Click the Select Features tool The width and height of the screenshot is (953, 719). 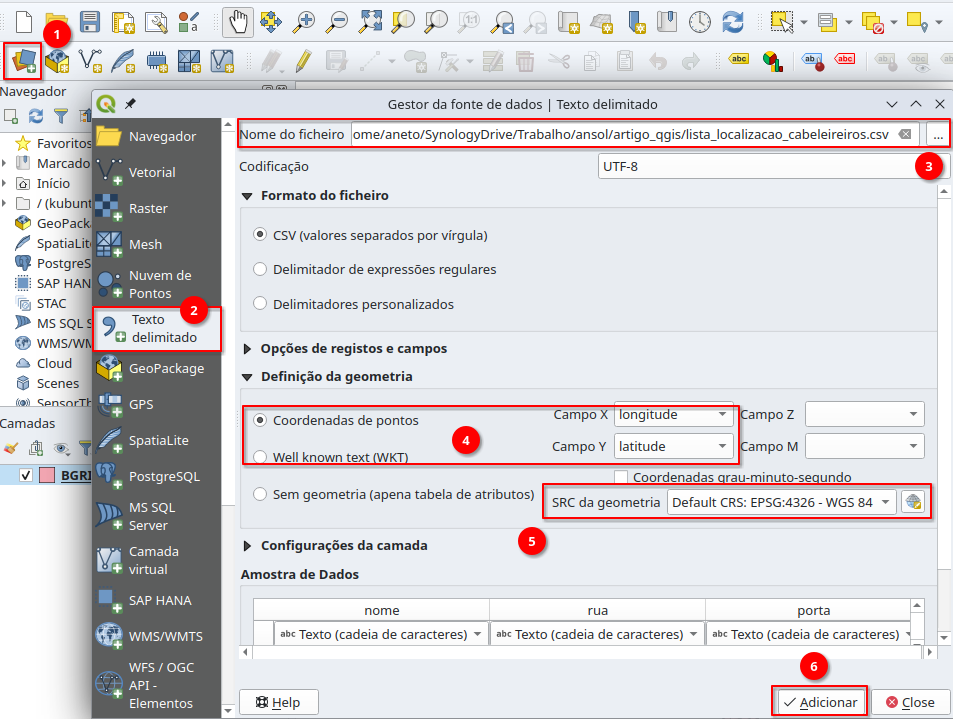pos(782,22)
